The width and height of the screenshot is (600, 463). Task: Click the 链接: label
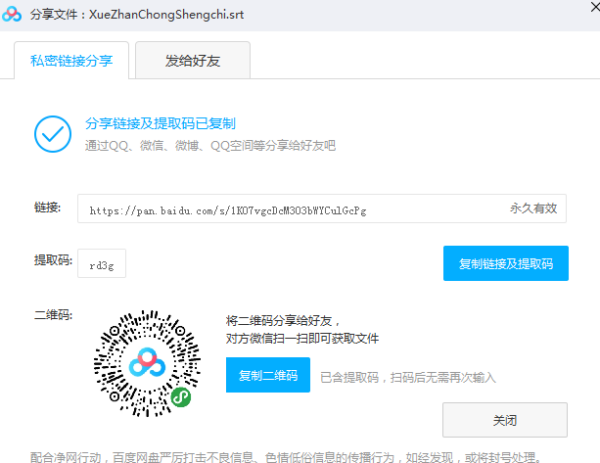coord(47,207)
